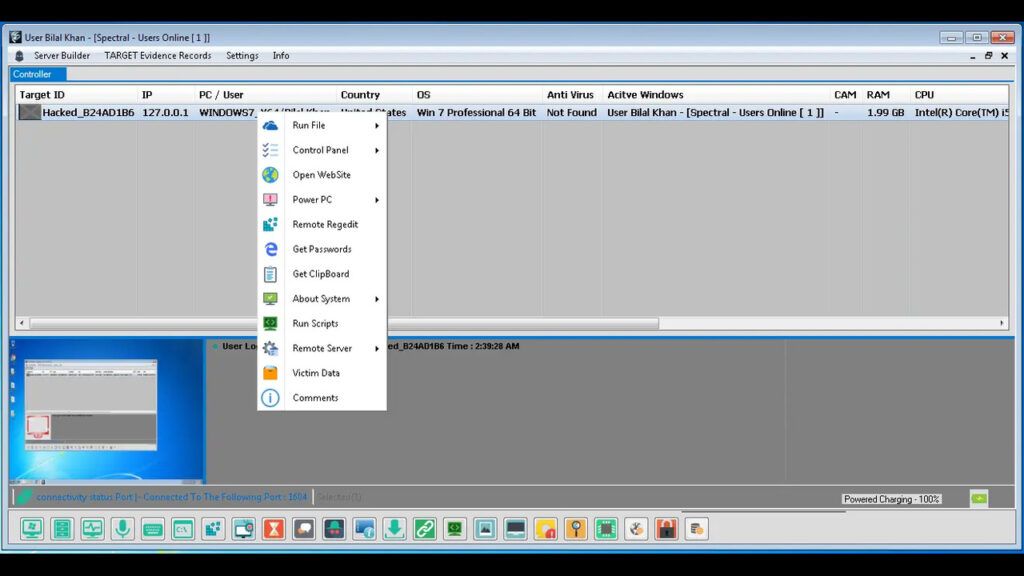This screenshot has height=576, width=1024.
Task: Click the horizontal scrollbar right arrow
Action: [x=1002, y=323]
